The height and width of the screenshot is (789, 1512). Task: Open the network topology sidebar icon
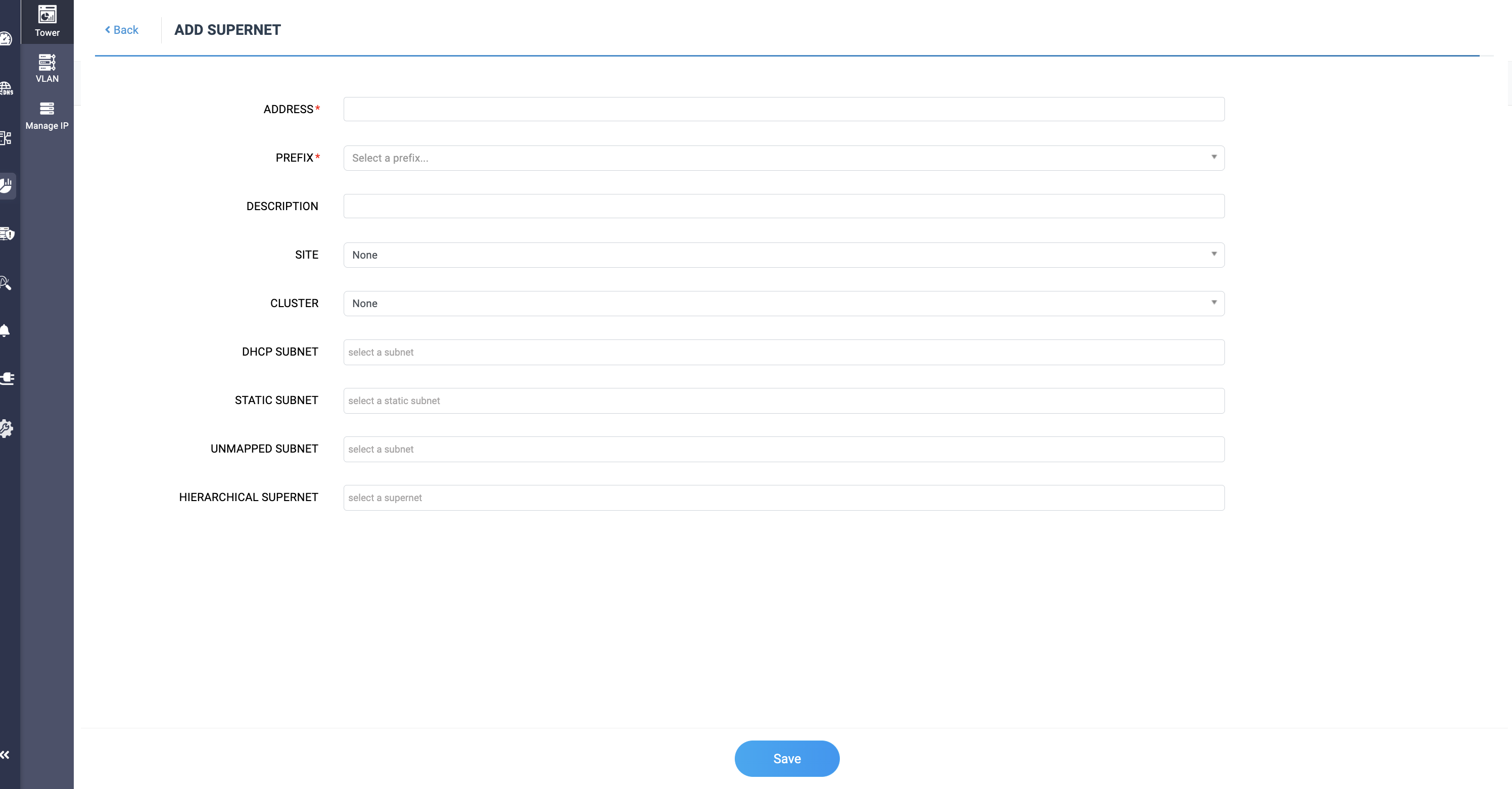6,138
